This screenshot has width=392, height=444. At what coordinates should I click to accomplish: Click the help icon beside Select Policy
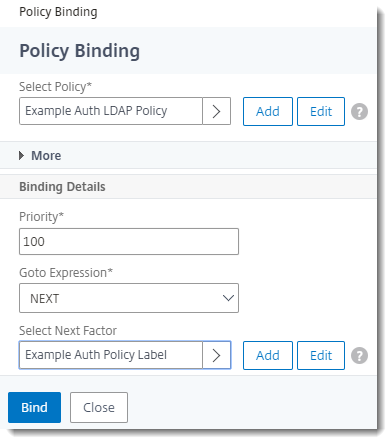tap(359, 111)
